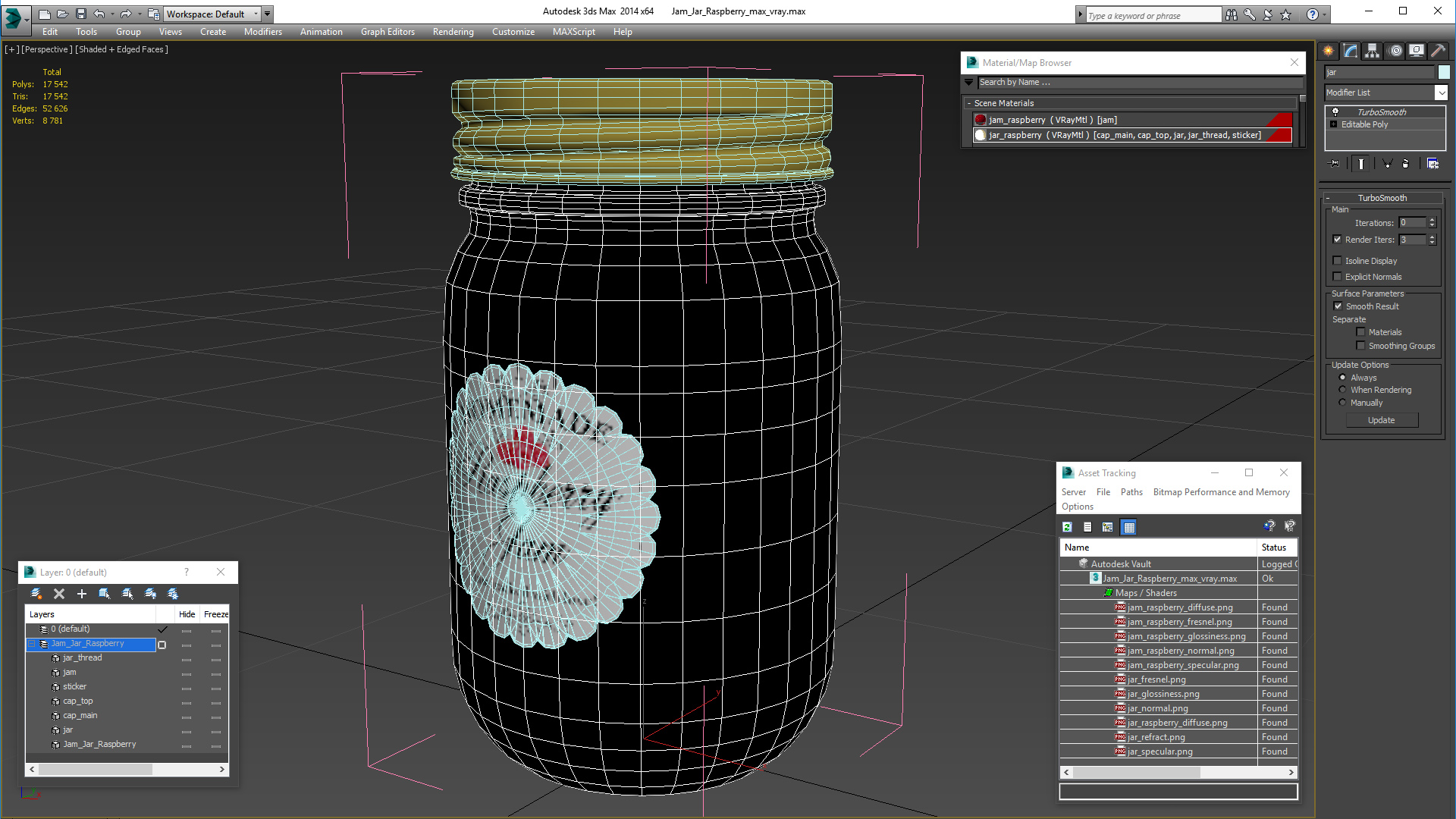
Task: Select When Rendering update option radio button
Action: (x=1342, y=389)
